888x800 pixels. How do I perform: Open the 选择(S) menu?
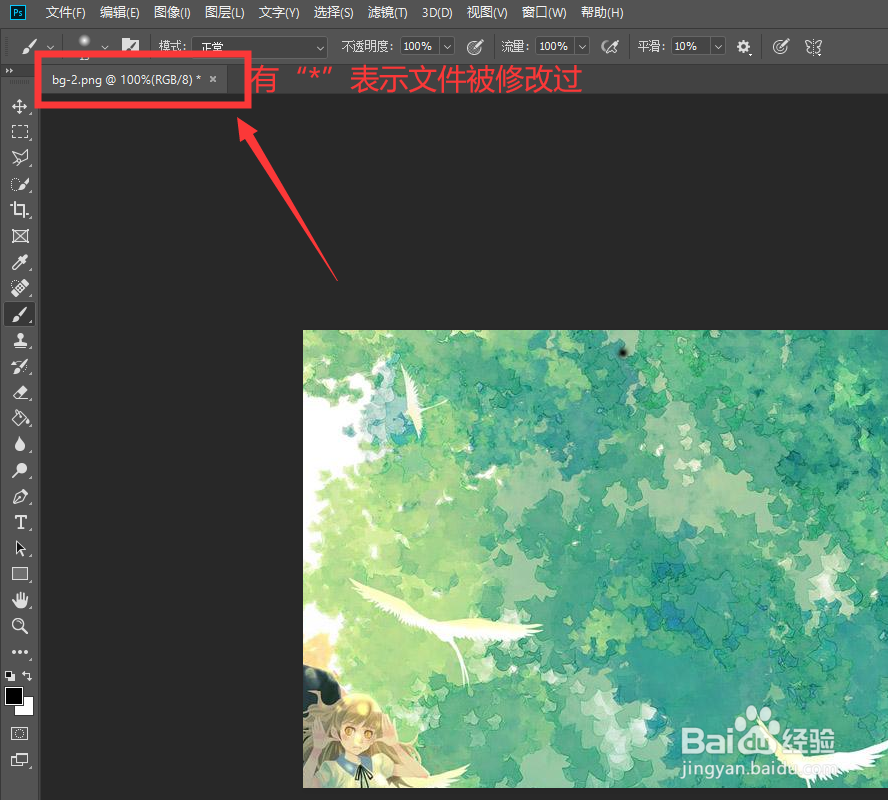click(333, 12)
